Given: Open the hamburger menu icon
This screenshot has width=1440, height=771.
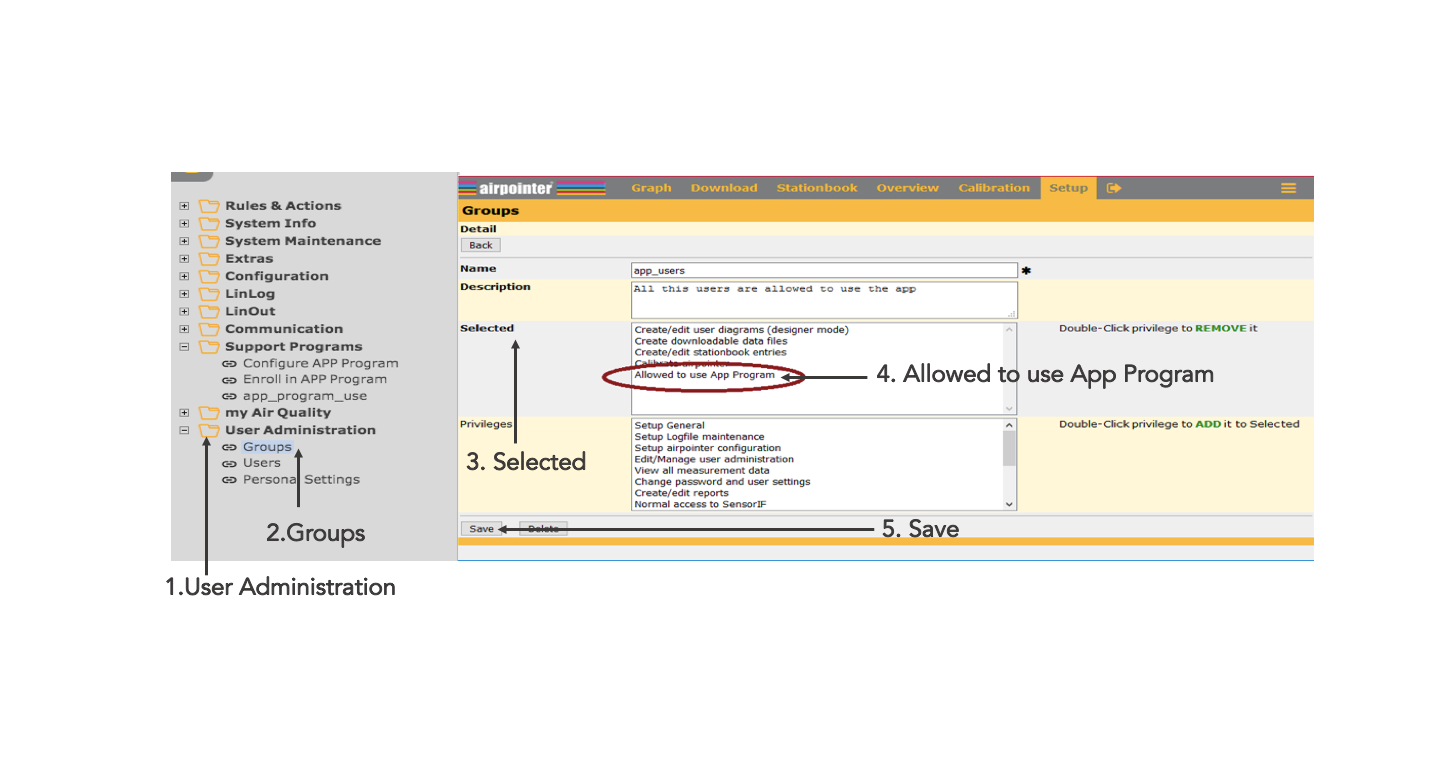Looking at the screenshot, I should tap(1288, 188).
